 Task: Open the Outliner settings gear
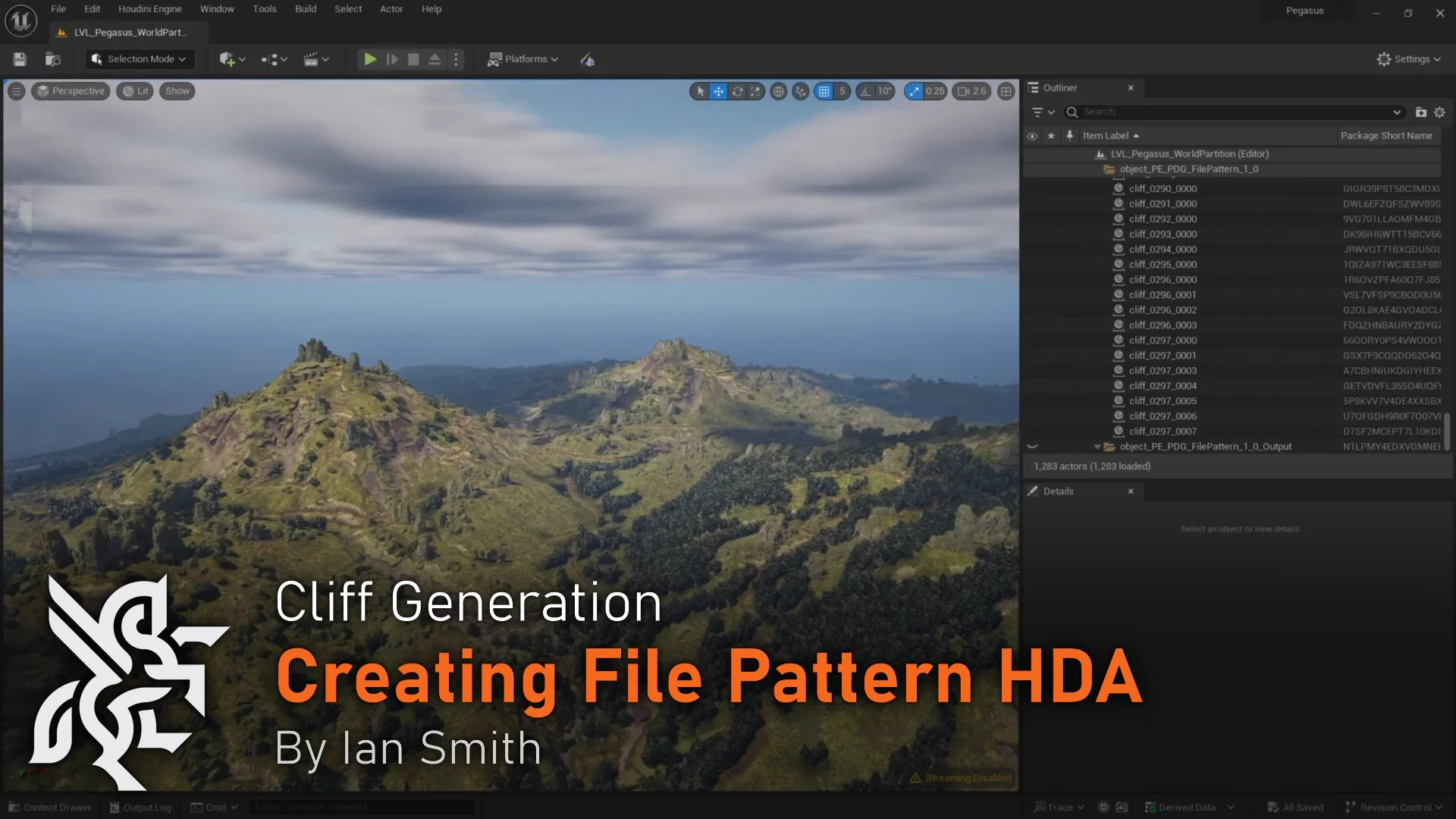click(x=1440, y=111)
